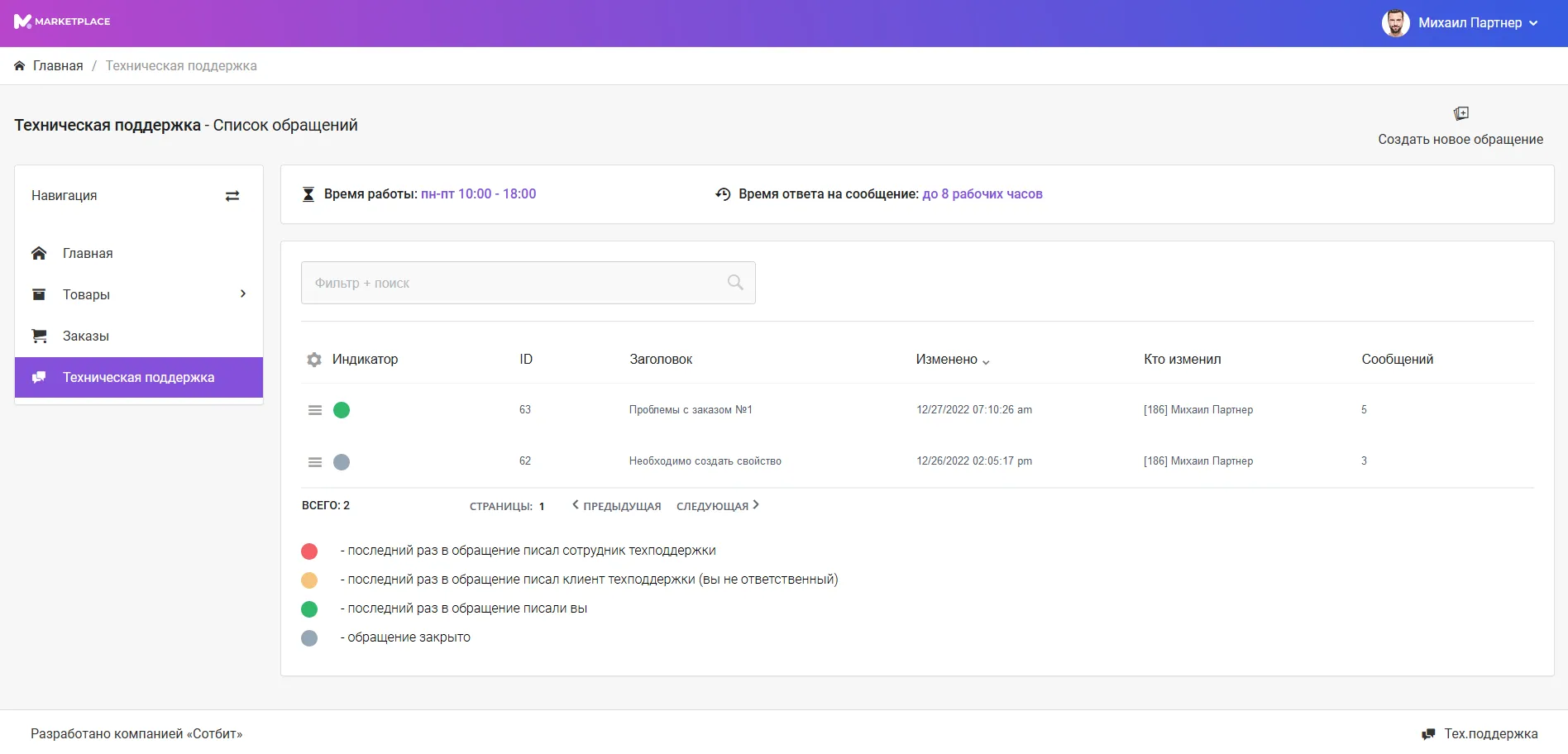Toggle the Навигация sidebar collapse arrows
Screen dimensions: 1568x754
pyautogui.click(x=232, y=196)
